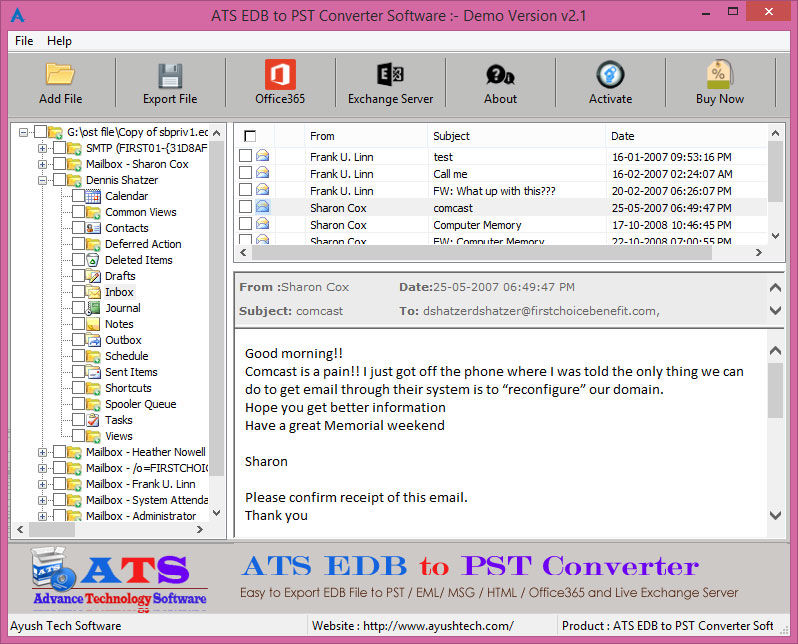
Task: Tick the Inbox folder checkbox
Action: pos(78,292)
